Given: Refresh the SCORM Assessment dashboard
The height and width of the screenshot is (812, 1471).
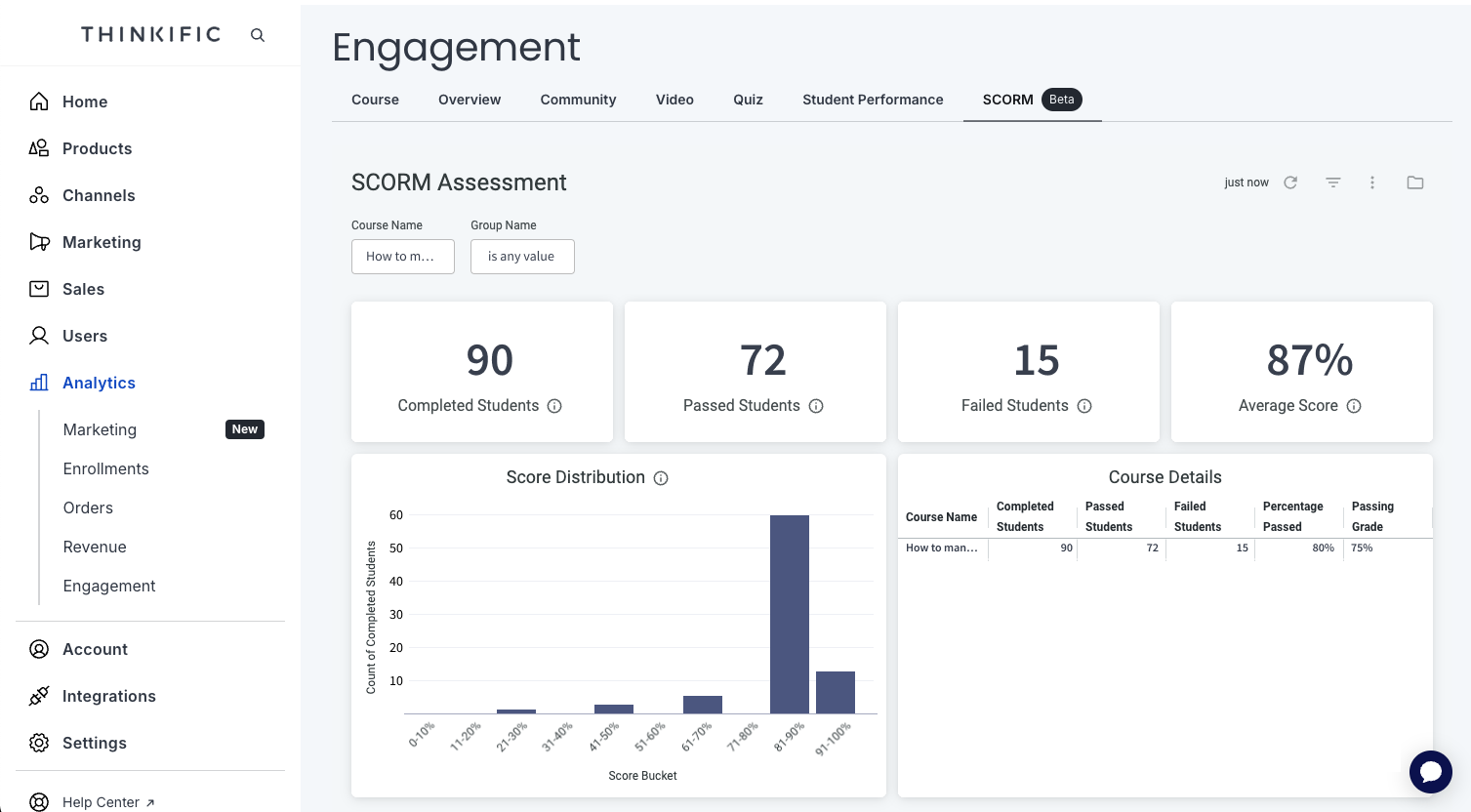Looking at the screenshot, I should tap(1290, 182).
